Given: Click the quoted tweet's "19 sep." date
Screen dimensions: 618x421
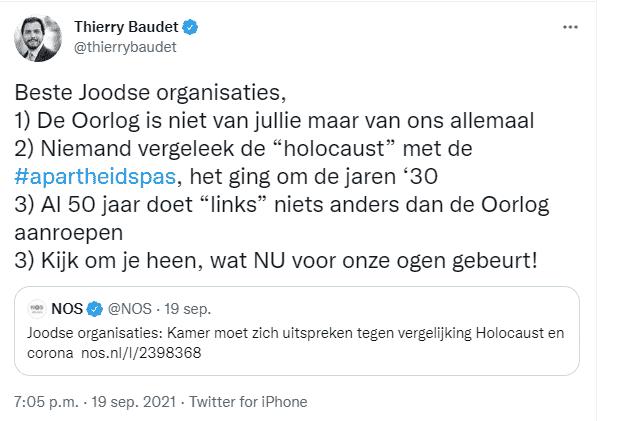Looking at the screenshot, I should click(x=186, y=308).
